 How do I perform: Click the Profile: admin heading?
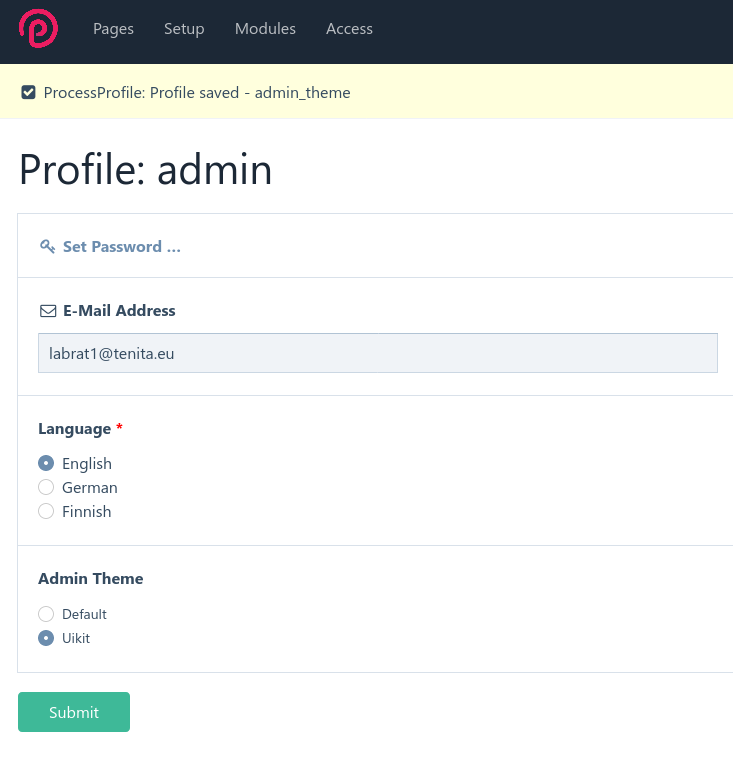[146, 169]
